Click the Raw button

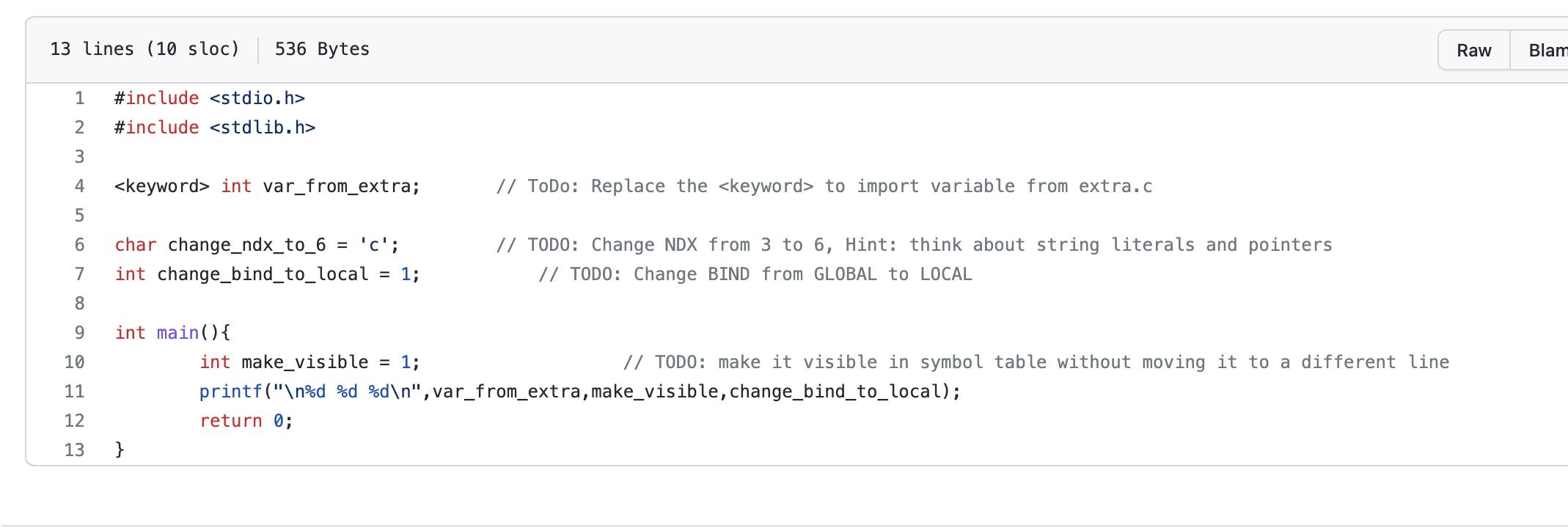[1473, 49]
